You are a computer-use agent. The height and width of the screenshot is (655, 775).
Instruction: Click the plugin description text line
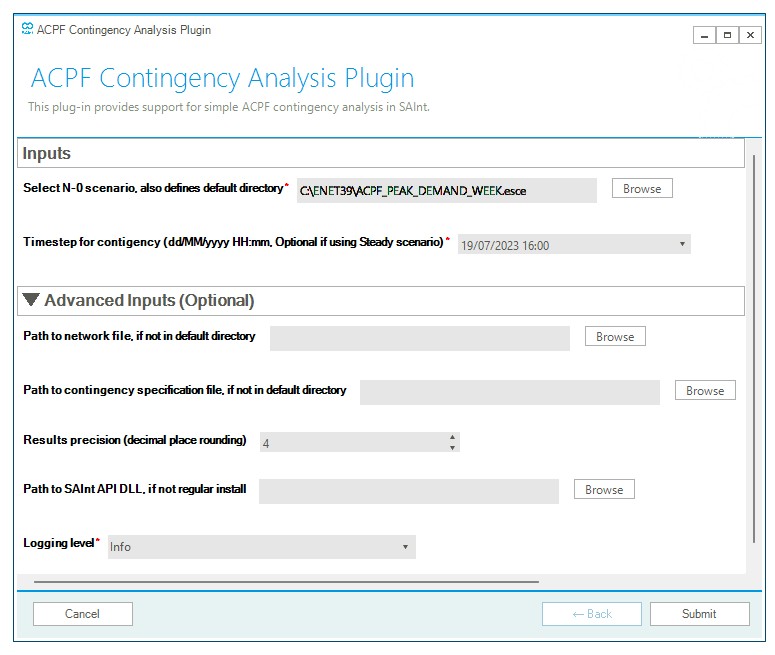point(229,107)
